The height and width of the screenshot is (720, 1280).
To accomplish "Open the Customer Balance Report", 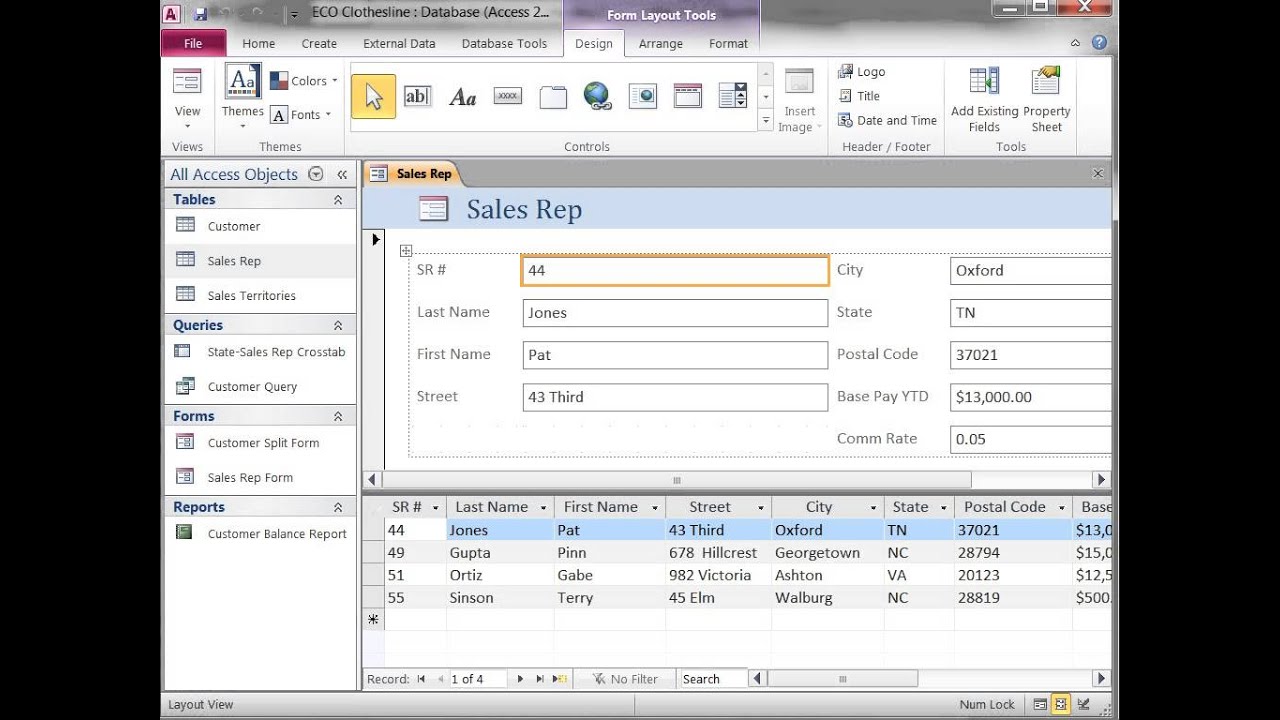I will [262, 534].
